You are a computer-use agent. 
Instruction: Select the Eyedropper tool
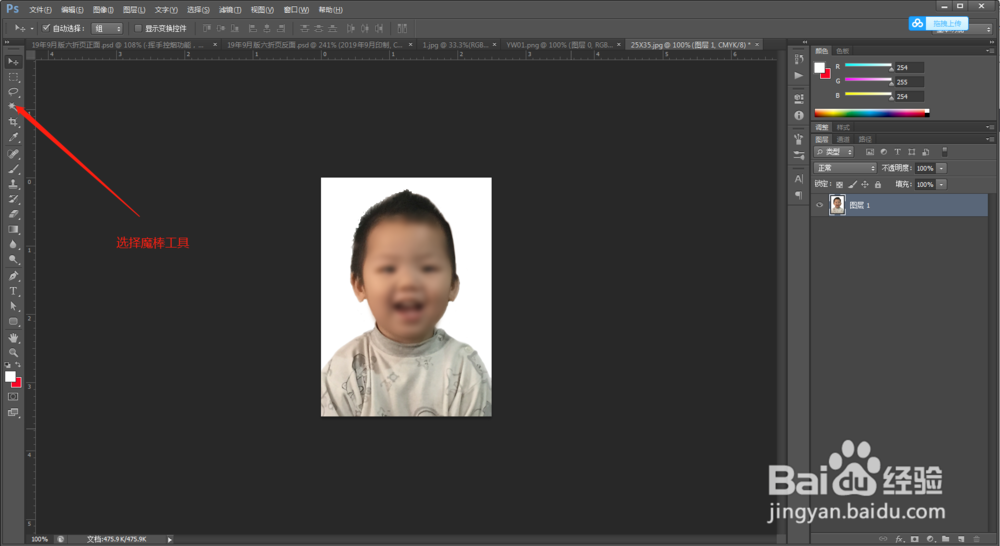pyautogui.click(x=13, y=137)
